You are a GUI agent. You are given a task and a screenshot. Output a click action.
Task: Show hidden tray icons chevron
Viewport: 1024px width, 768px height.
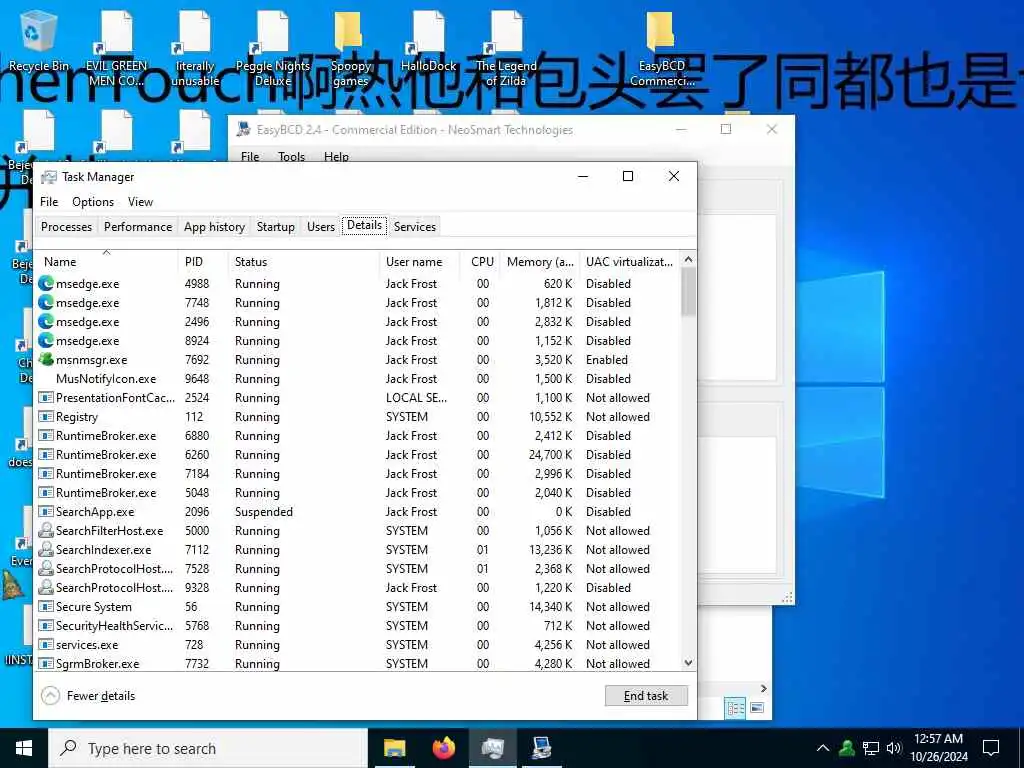click(823, 748)
